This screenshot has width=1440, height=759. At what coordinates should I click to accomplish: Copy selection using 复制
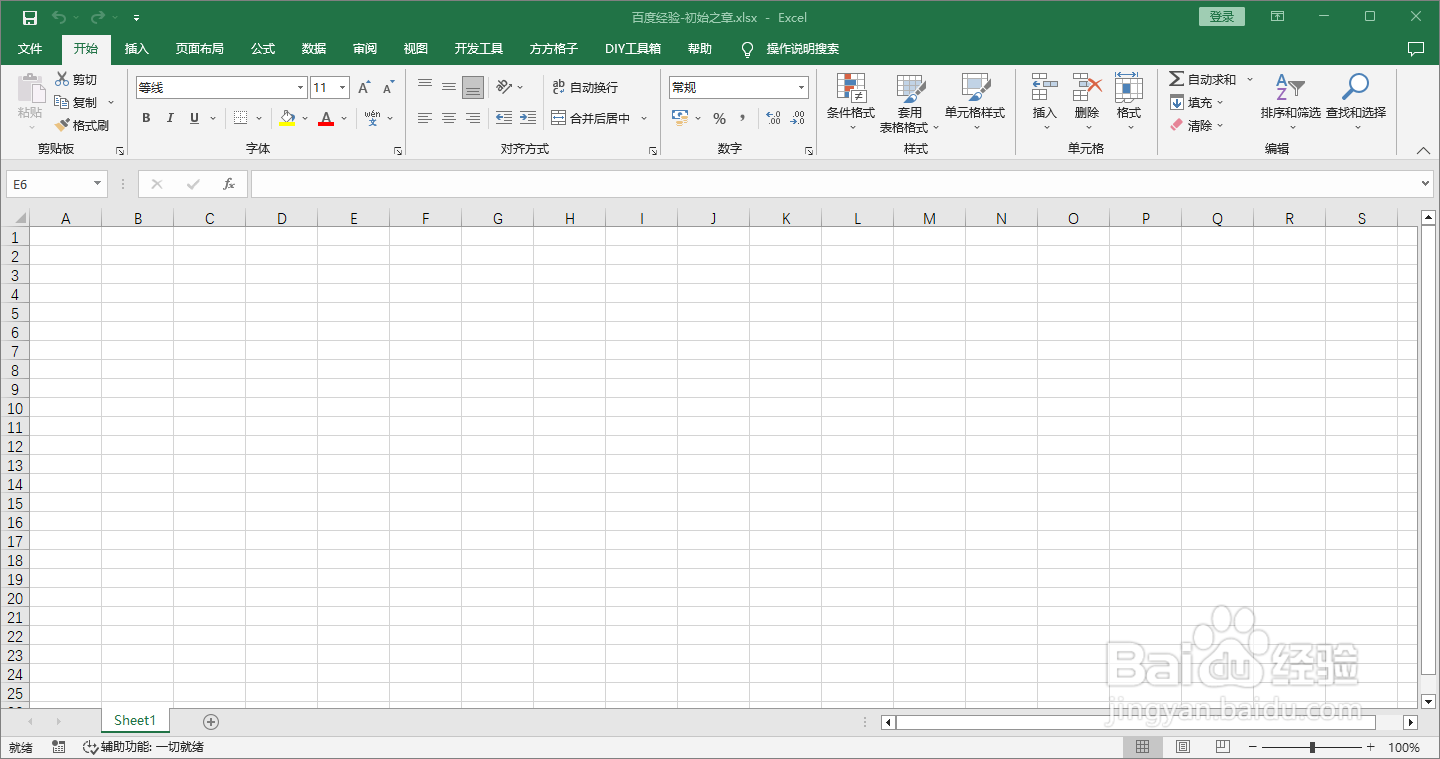pos(76,102)
